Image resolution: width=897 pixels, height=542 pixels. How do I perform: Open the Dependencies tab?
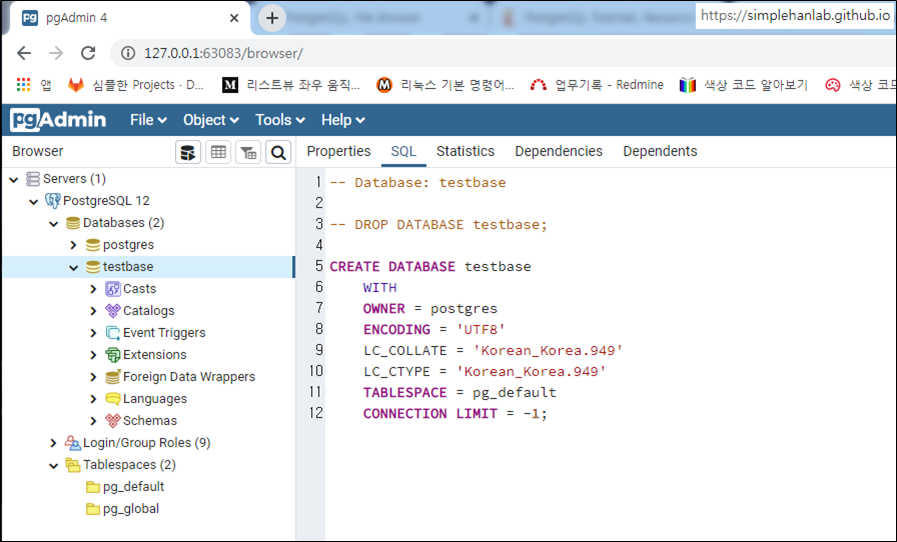[558, 152]
